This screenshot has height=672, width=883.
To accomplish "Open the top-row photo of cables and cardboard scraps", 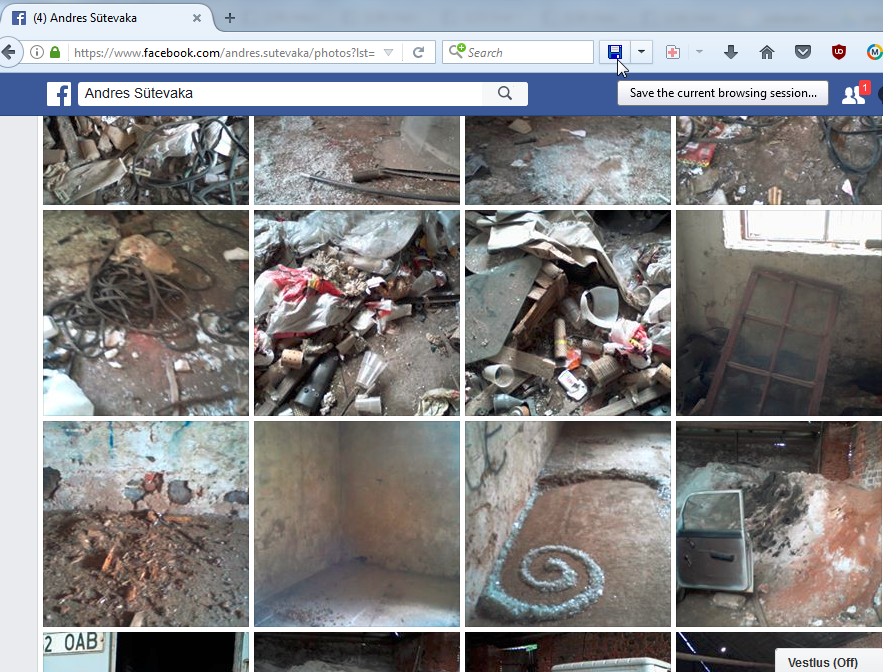I will tap(146, 160).
